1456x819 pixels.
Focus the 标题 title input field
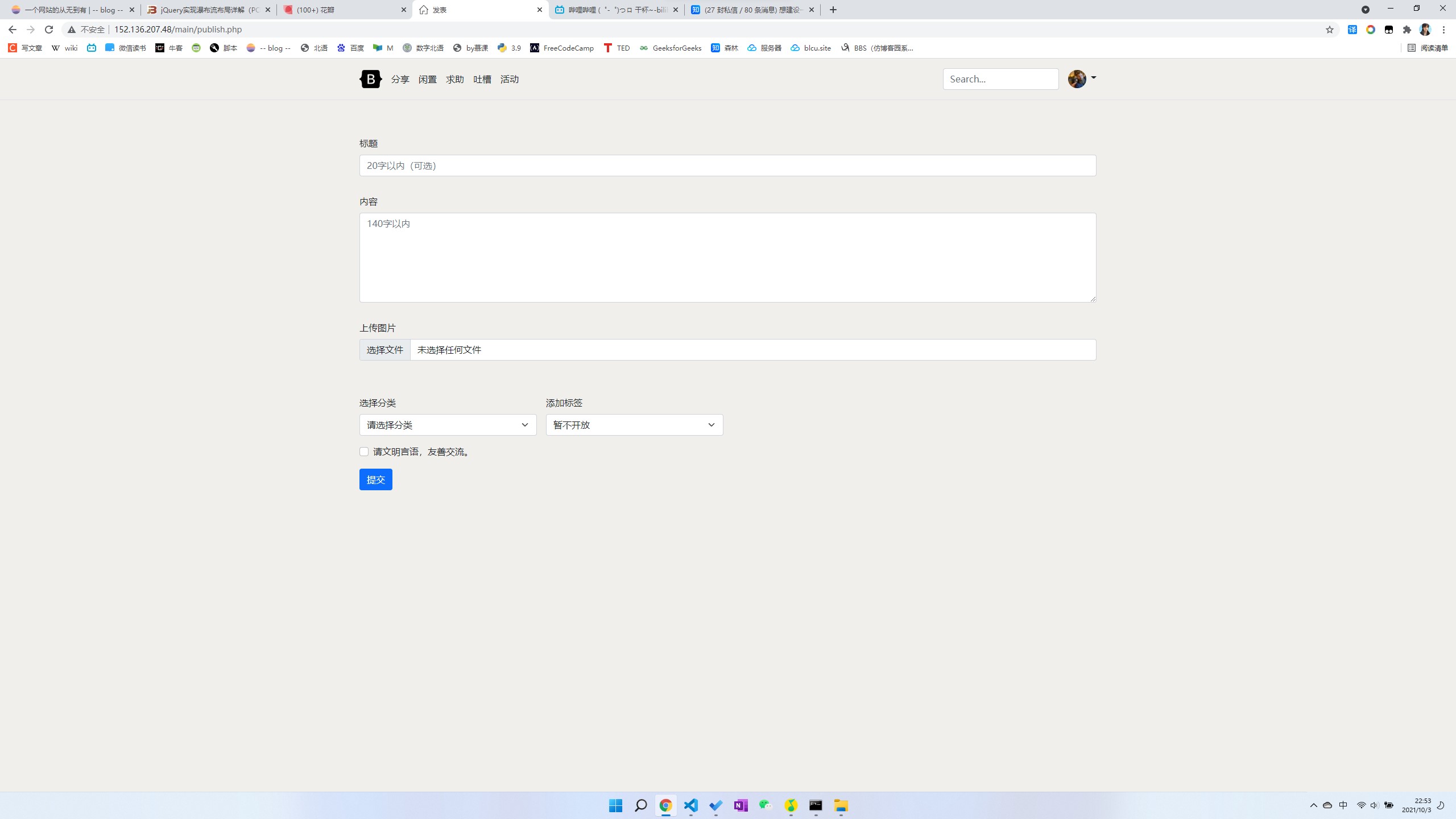tap(727, 166)
